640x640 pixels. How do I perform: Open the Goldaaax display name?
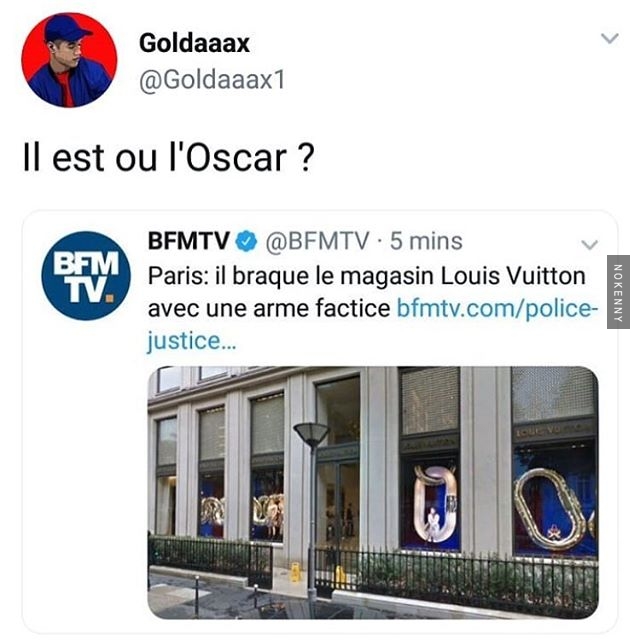click(194, 43)
